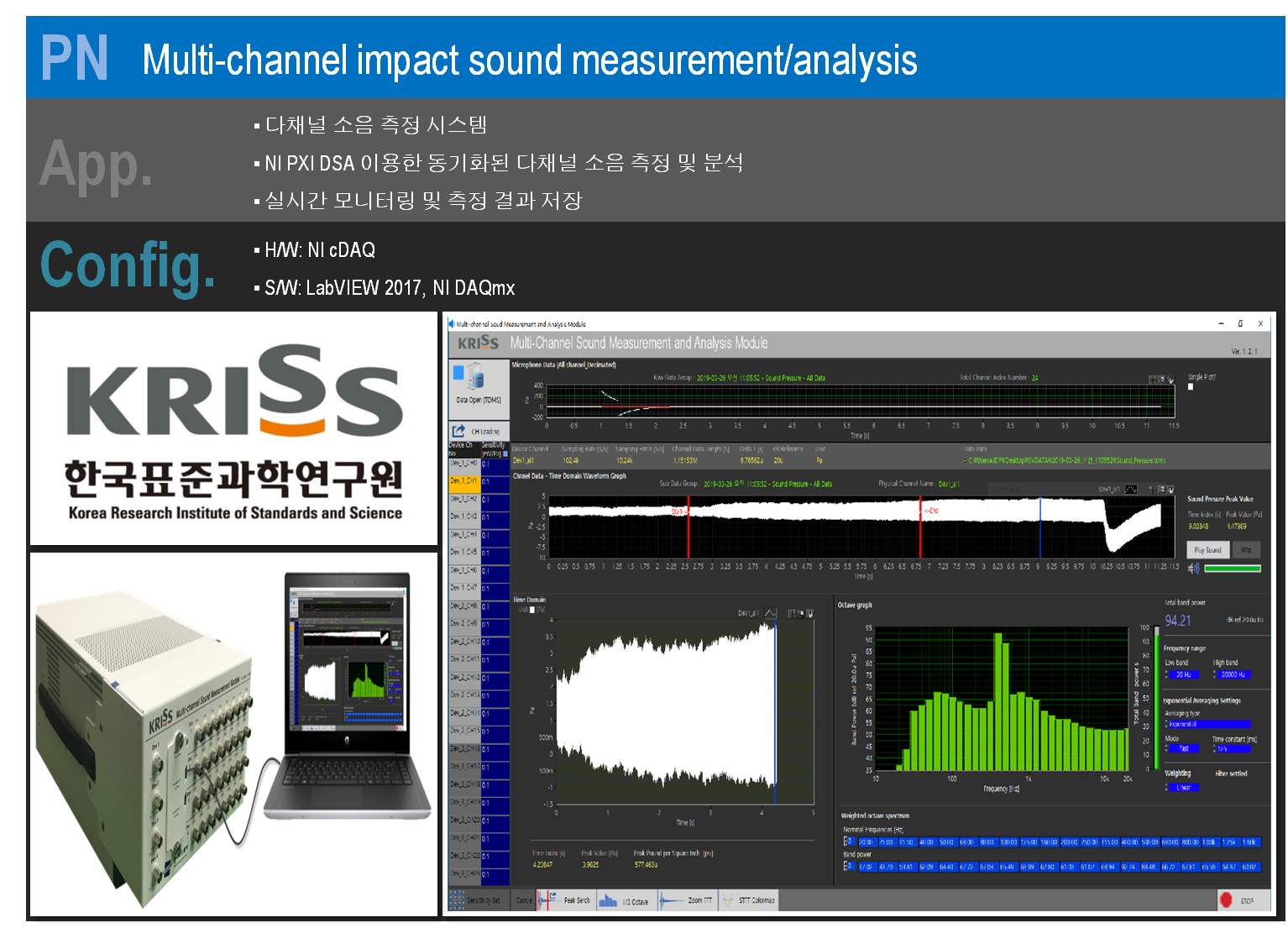Select pan hand tool on Time Domain Waveform graph
This screenshot has height=928, width=1288.
coord(1170,490)
